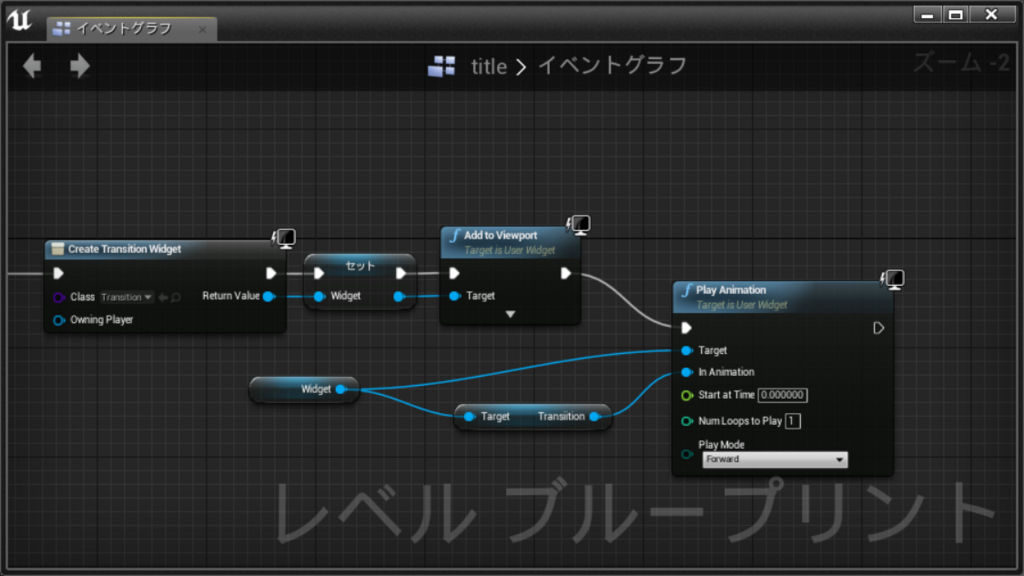Viewport: 1024px width, 576px height.
Task: Click the Add to Viewport input exec pin
Action: tap(455, 273)
